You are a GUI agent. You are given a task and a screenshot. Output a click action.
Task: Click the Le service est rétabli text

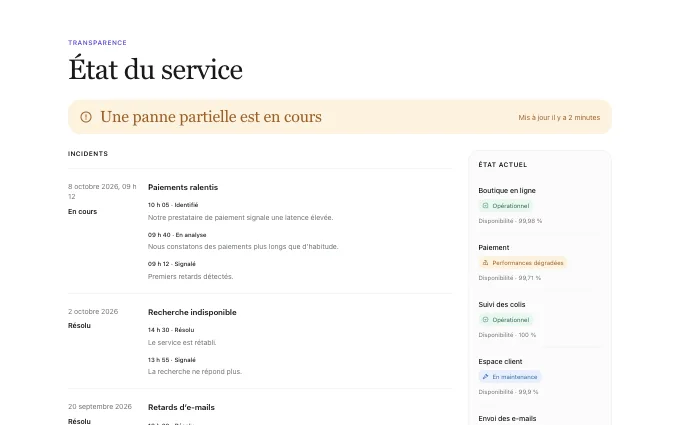point(182,342)
